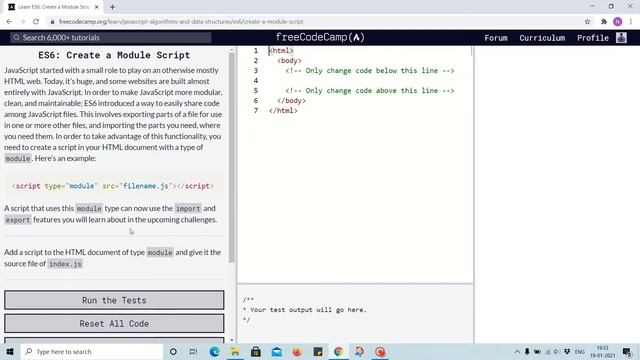Image resolution: width=640 pixels, height=360 pixels.
Task: Click the browser forward arrow
Action: [x=22, y=22]
